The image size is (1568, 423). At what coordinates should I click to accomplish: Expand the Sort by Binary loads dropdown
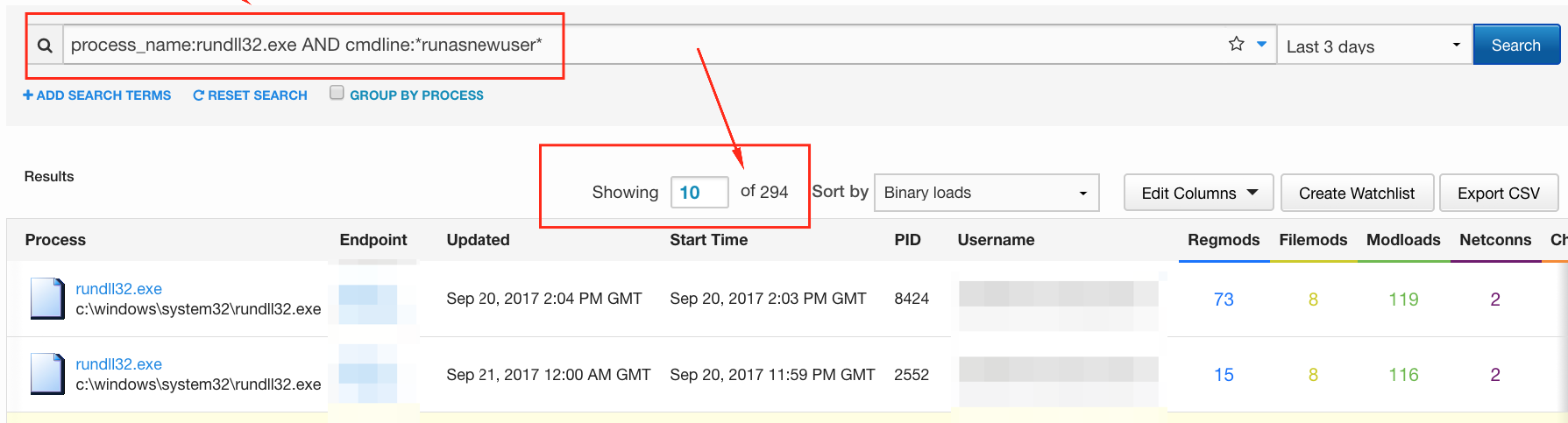986,193
